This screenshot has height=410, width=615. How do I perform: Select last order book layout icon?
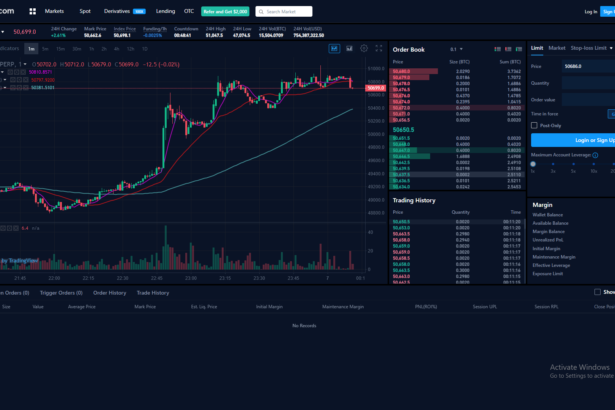pos(518,48)
